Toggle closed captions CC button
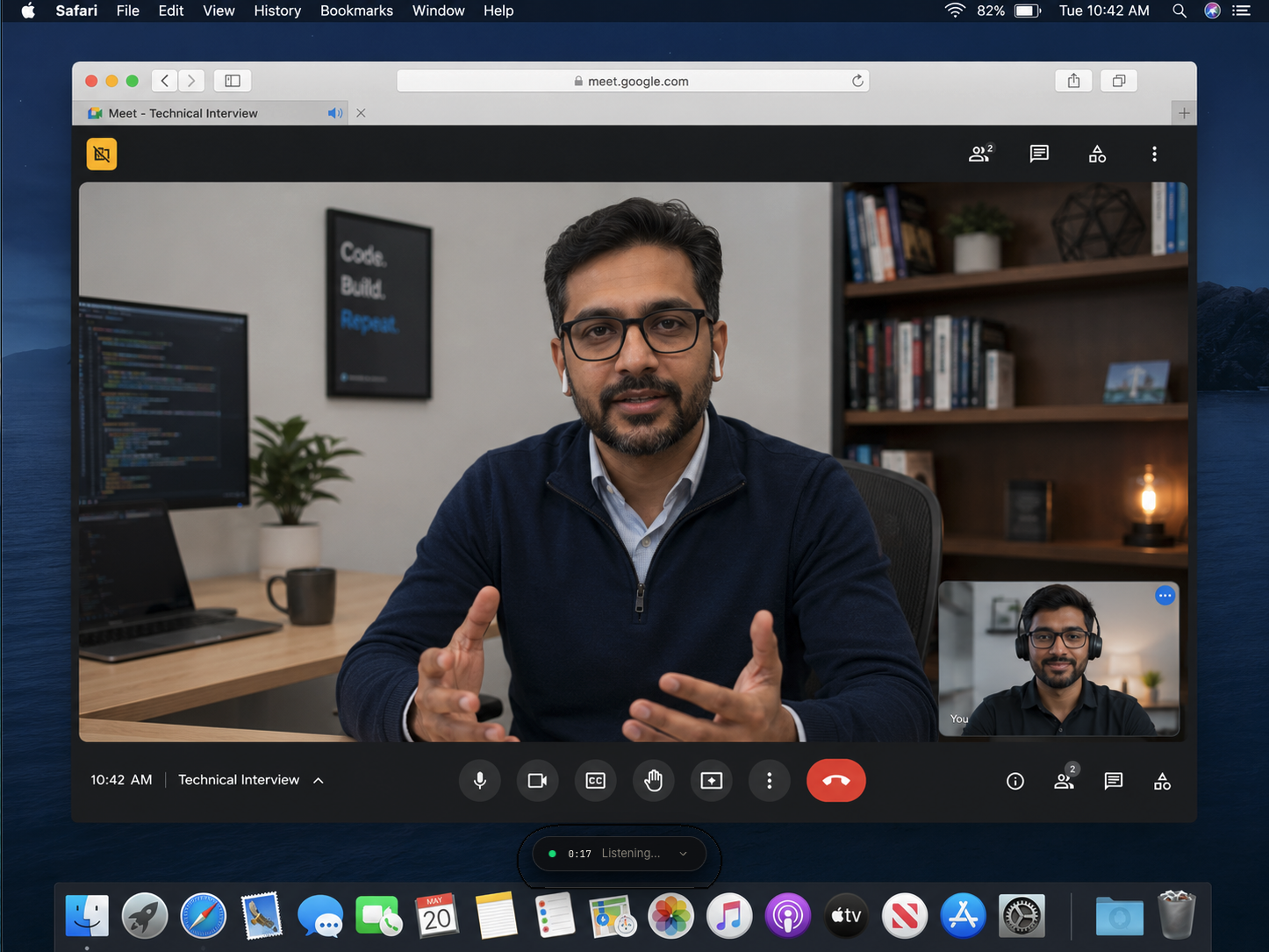 [596, 780]
